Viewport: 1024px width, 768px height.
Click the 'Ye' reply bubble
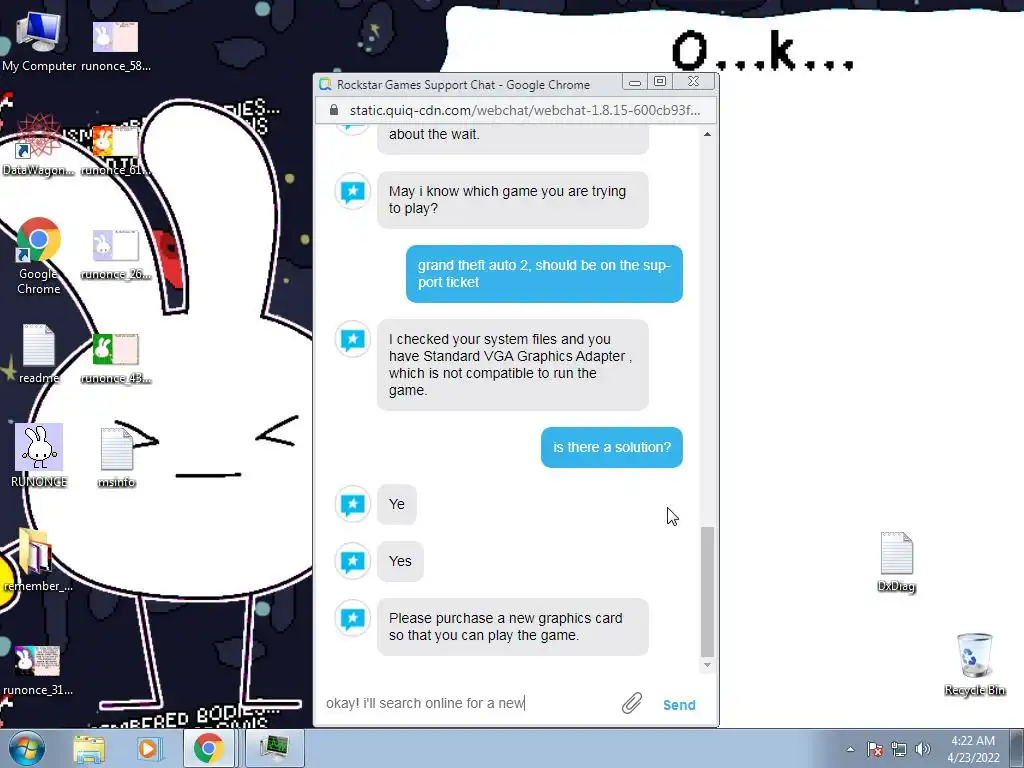396,504
